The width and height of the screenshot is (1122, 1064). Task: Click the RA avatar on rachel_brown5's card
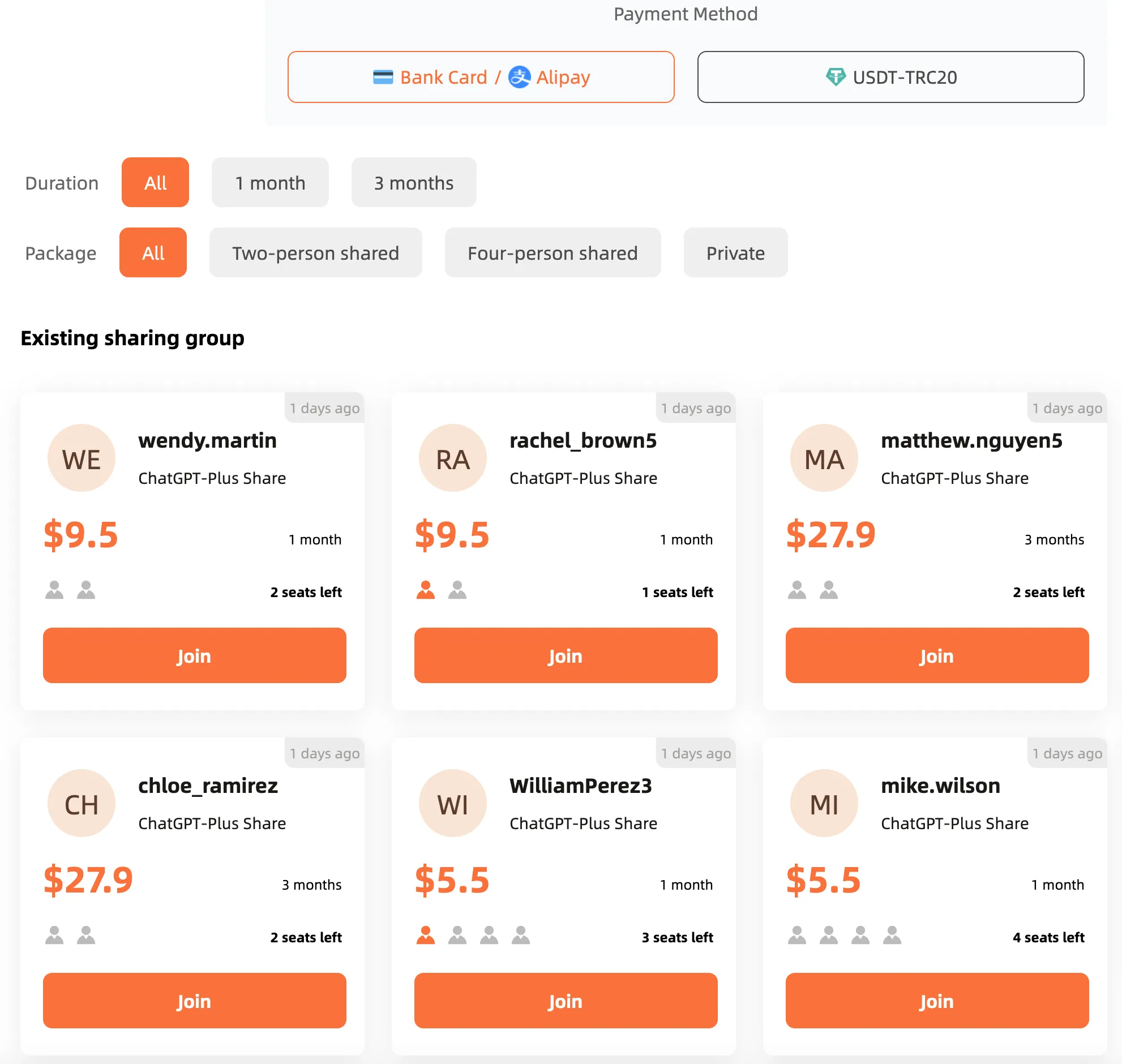(452, 458)
